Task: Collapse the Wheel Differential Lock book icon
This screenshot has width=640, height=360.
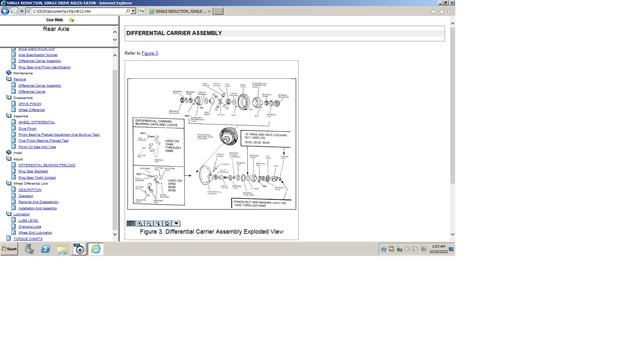Action: pos(9,183)
